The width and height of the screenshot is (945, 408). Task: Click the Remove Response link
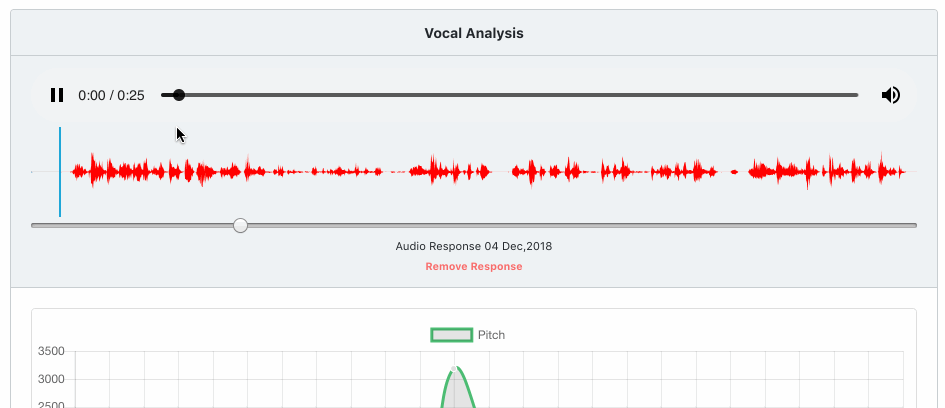[474, 266]
